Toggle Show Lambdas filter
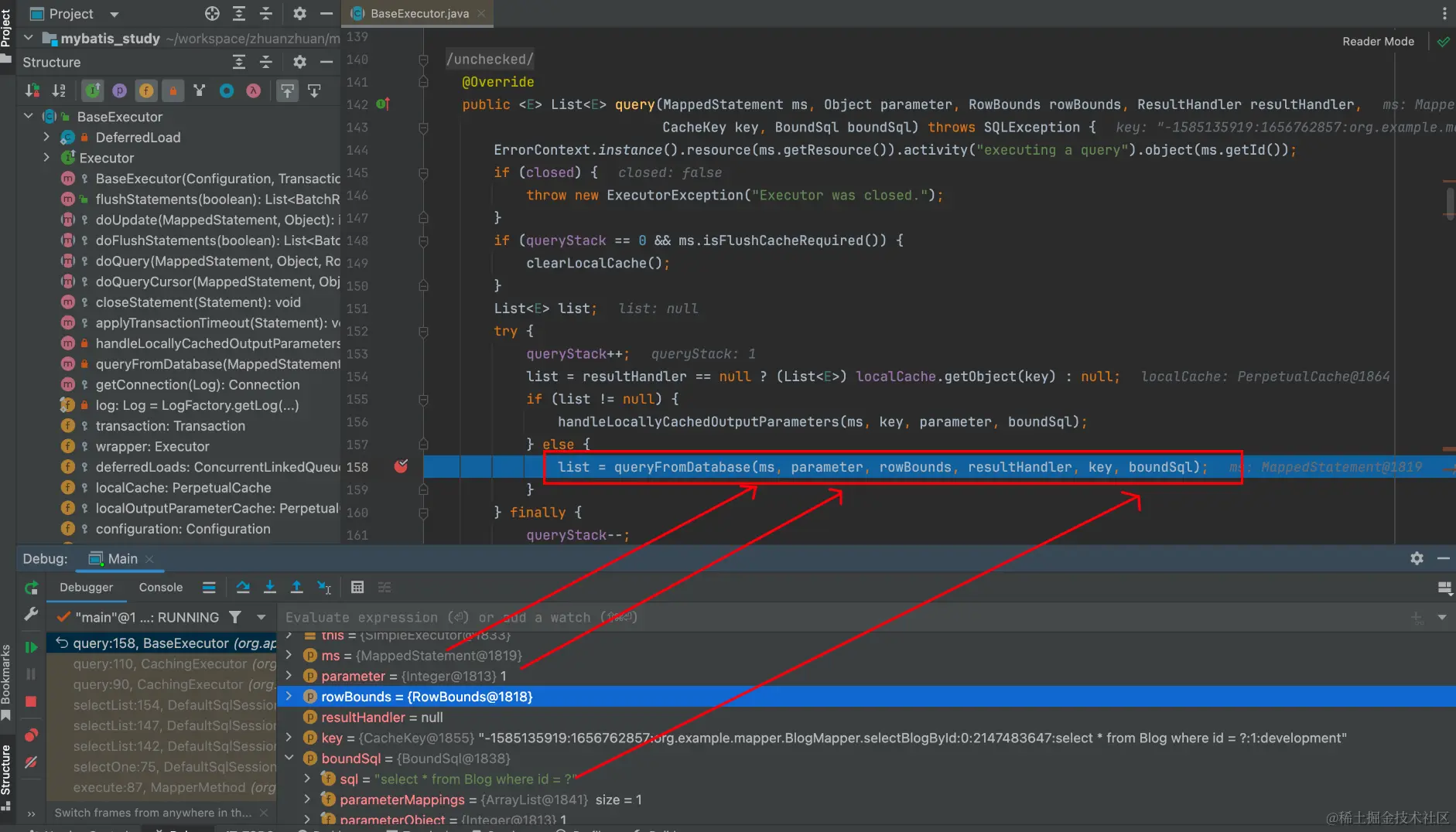The width and height of the screenshot is (1456, 832). [253, 90]
